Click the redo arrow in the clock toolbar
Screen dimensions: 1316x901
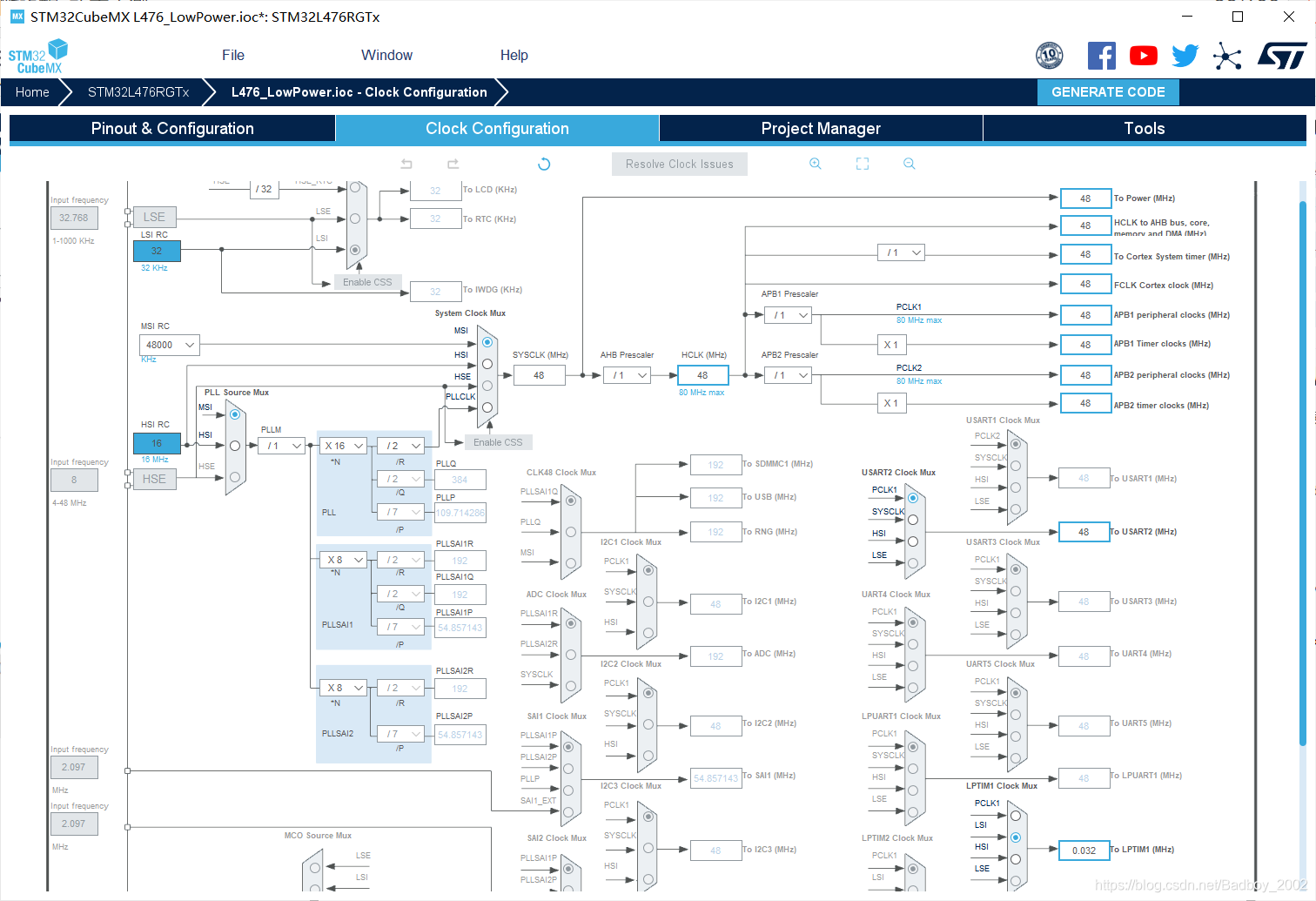coord(453,164)
